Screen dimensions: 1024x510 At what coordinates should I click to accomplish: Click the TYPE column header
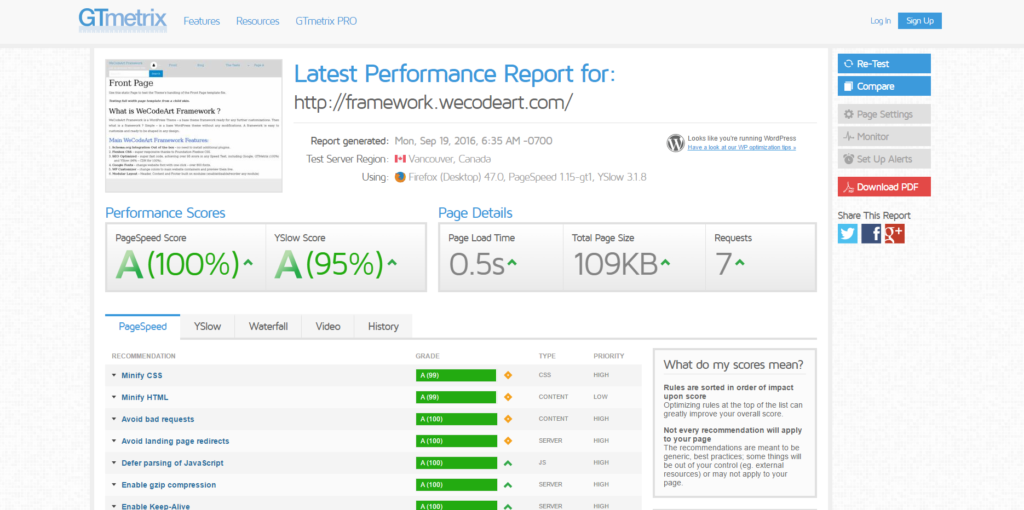coord(547,356)
